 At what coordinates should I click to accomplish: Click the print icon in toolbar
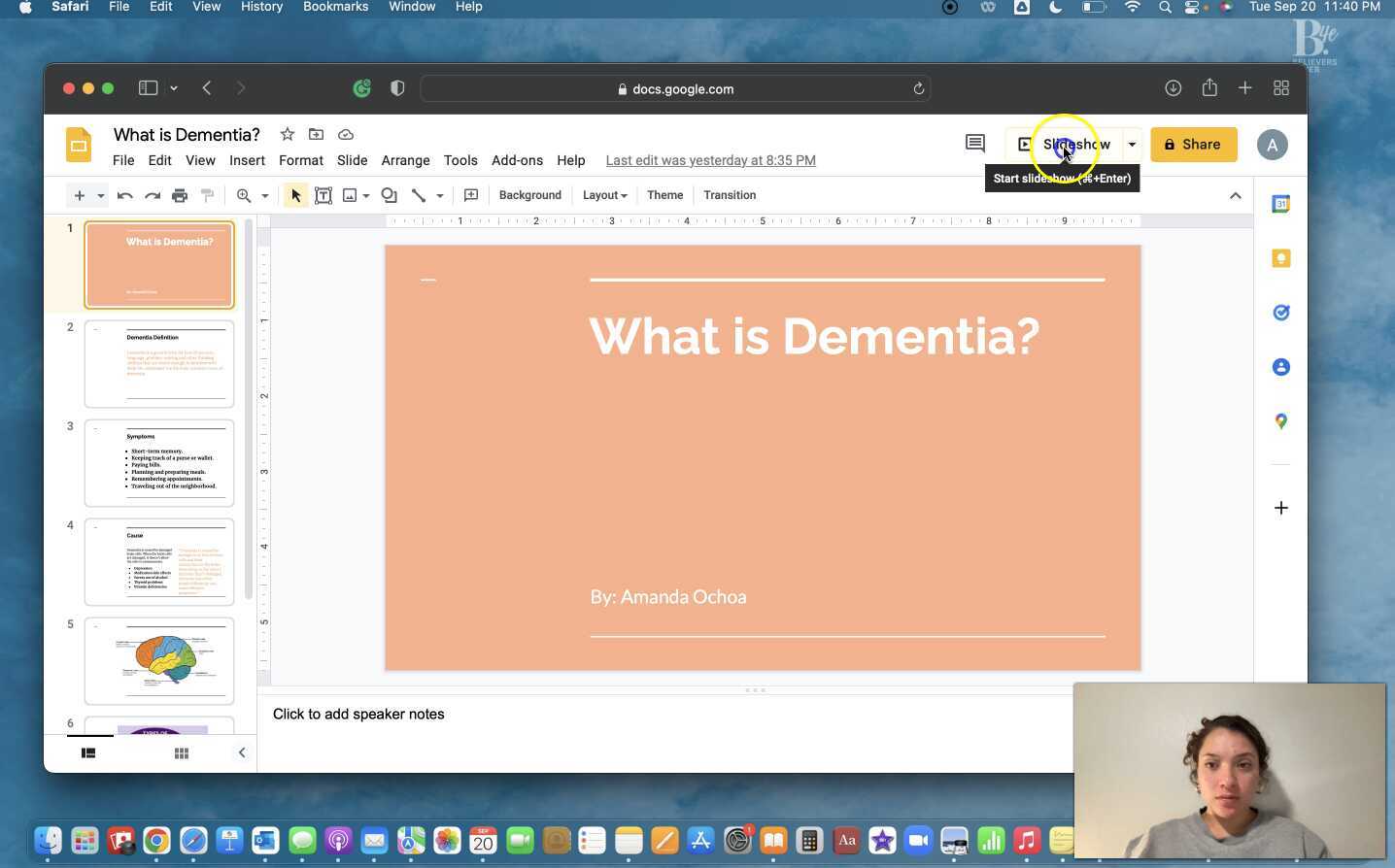(180, 195)
